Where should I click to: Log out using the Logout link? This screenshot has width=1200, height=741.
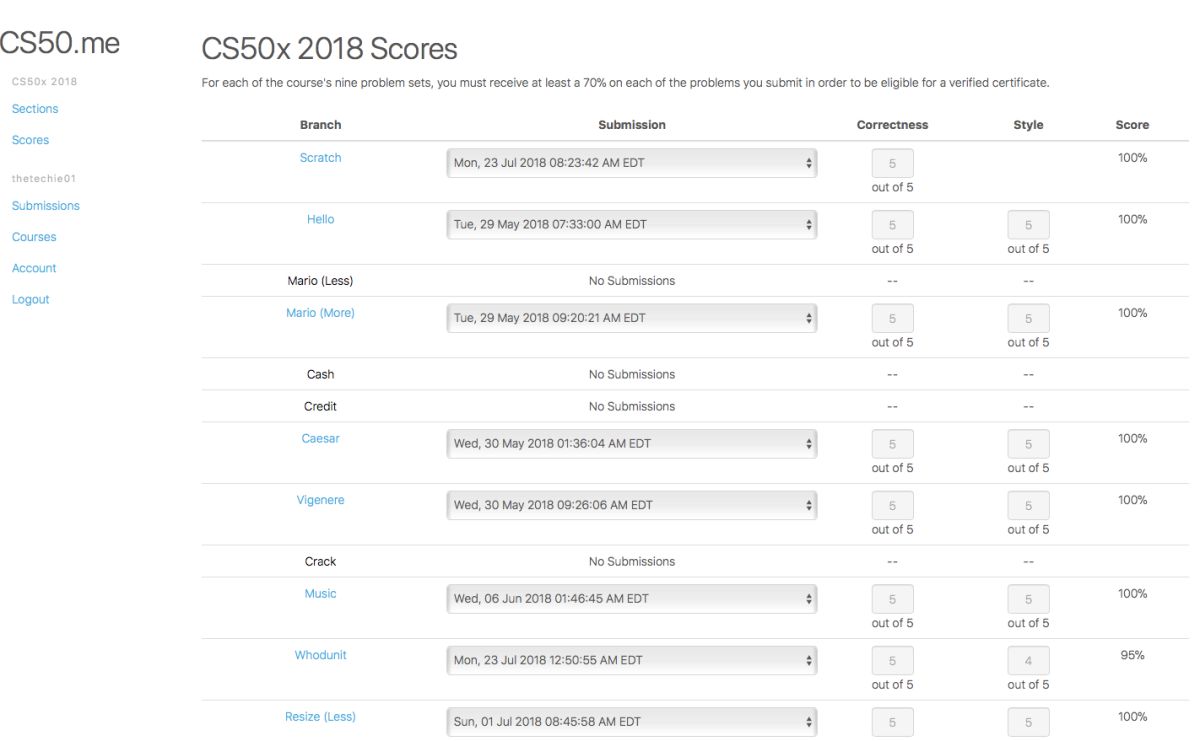[30, 299]
